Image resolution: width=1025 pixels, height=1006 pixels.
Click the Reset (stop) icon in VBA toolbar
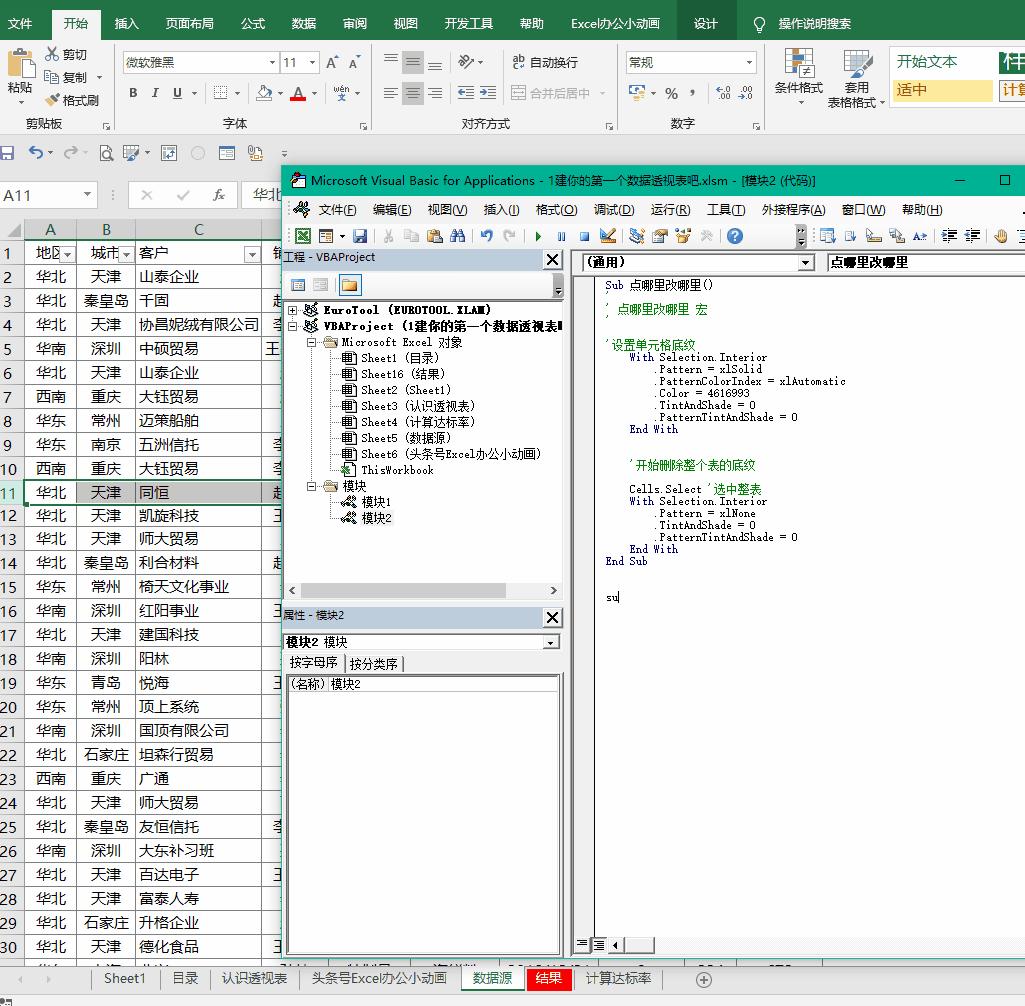pyautogui.click(x=584, y=236)
